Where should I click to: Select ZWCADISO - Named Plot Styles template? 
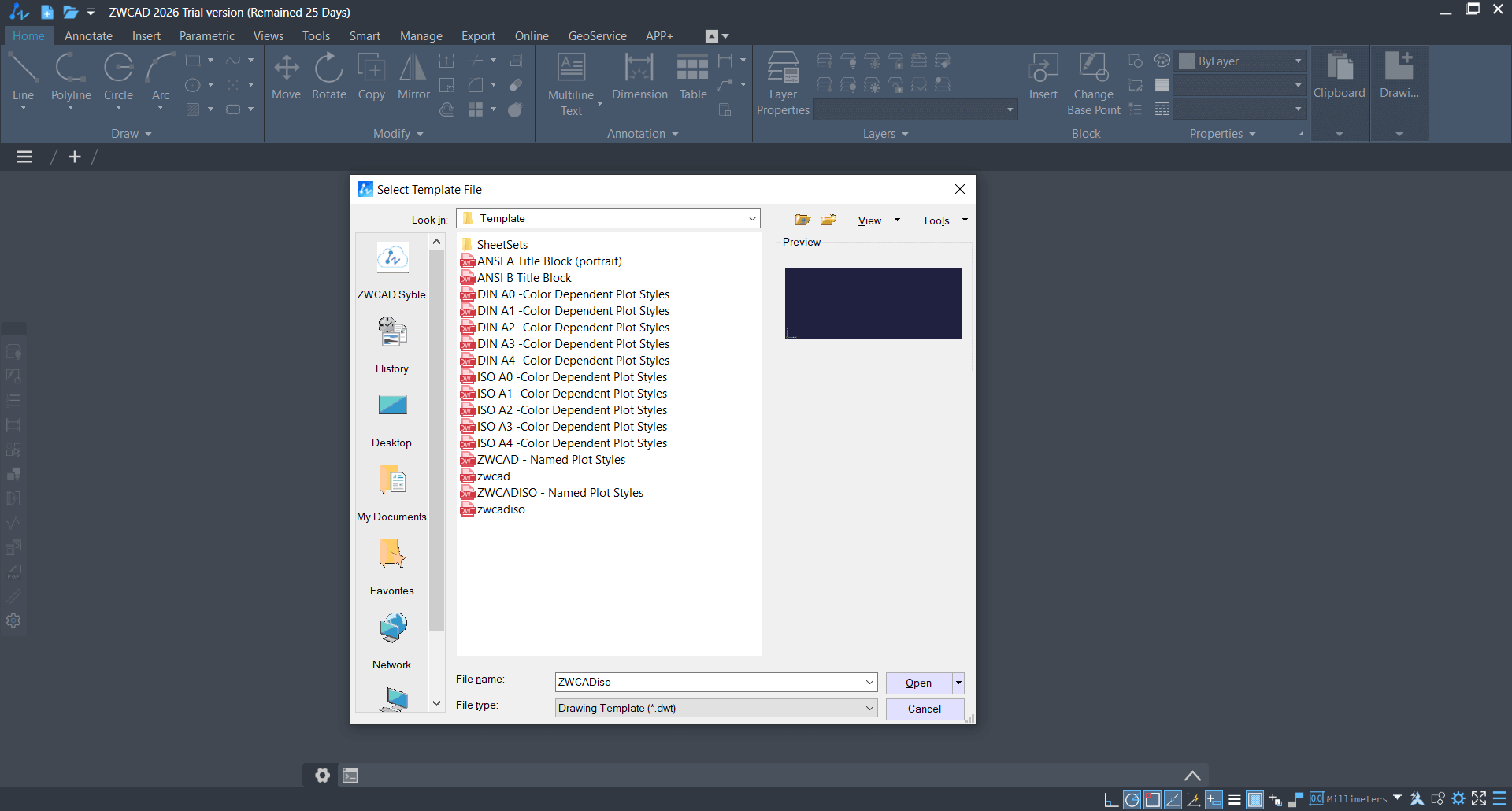point(552,493)
